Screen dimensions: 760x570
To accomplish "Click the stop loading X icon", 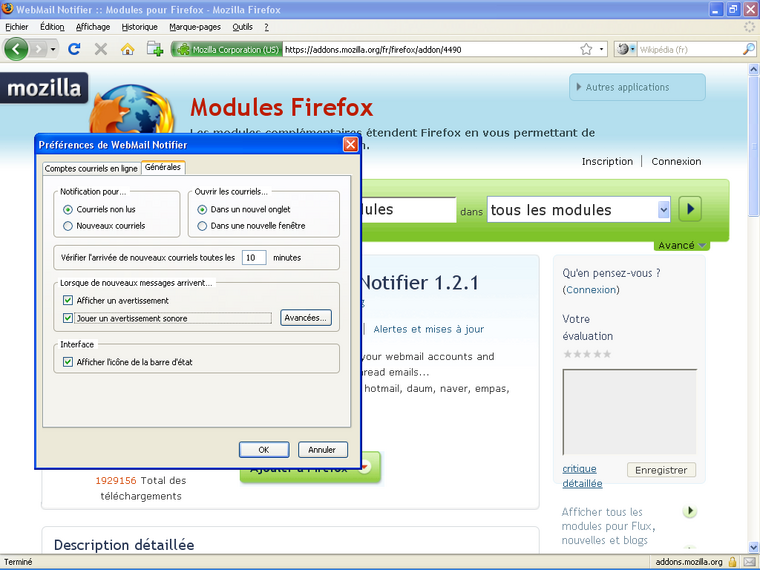I will 101,49.
